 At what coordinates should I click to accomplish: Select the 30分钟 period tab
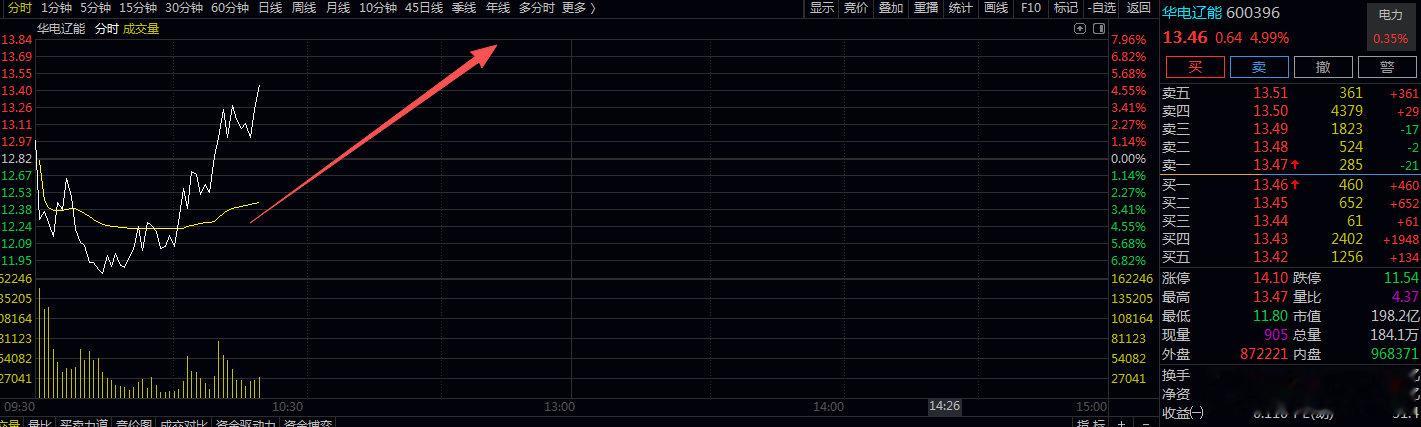184,8
